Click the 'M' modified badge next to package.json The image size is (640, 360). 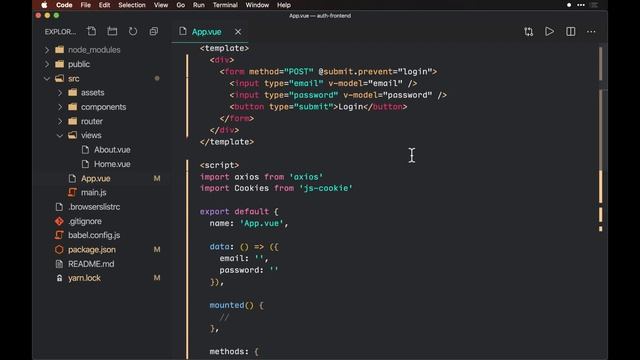point(157,249)
